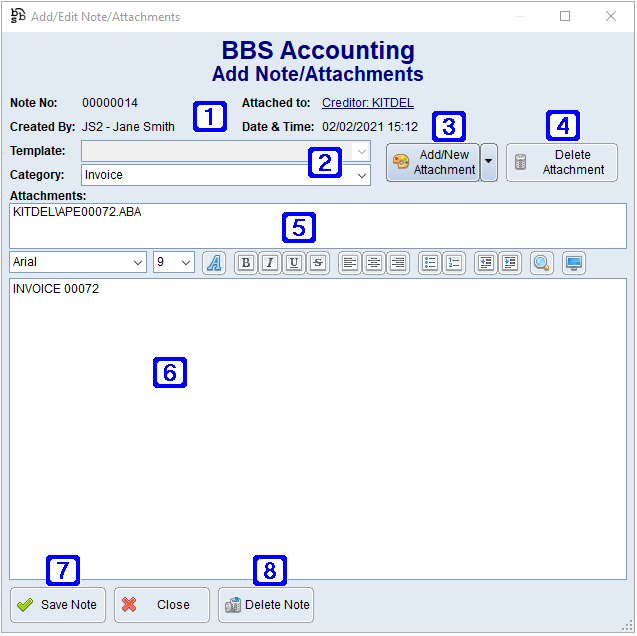Click into the INVOICE 00072 note text area
Viewport: 637px width, 636px height.
pyautogui.click(x=318, y=429)
